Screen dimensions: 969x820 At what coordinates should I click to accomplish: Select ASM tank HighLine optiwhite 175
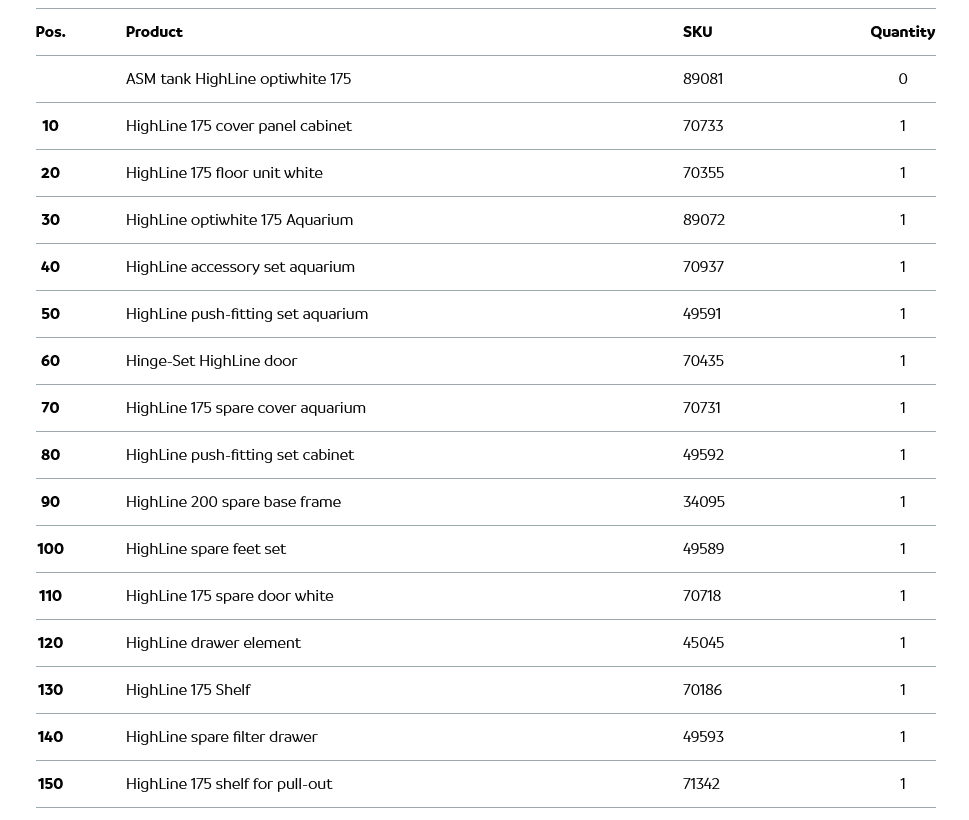[238, 79]
